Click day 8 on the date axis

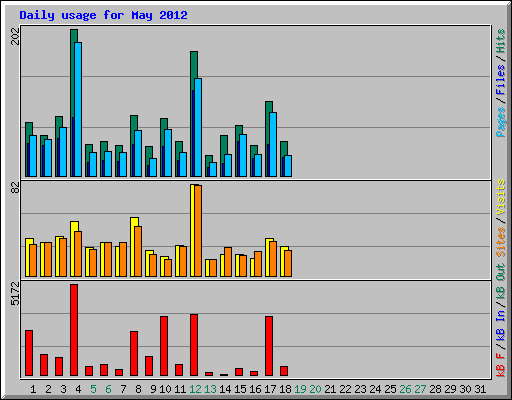tap(138, 389)
